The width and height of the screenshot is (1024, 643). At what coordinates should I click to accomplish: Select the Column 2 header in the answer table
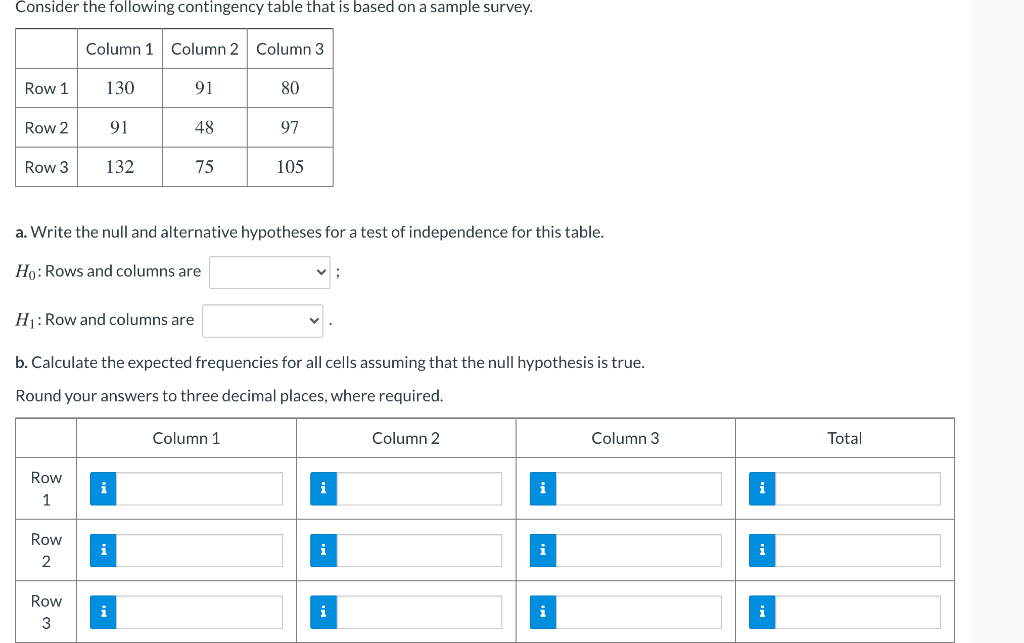pos(405,437)
